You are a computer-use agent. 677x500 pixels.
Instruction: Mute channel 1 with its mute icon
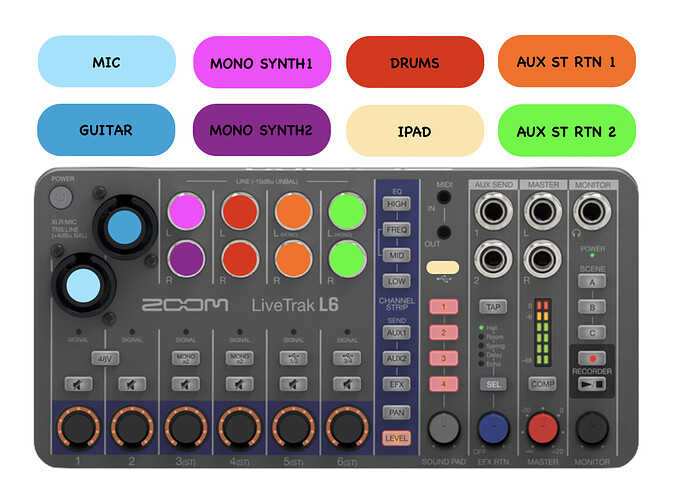click(78, 383)
